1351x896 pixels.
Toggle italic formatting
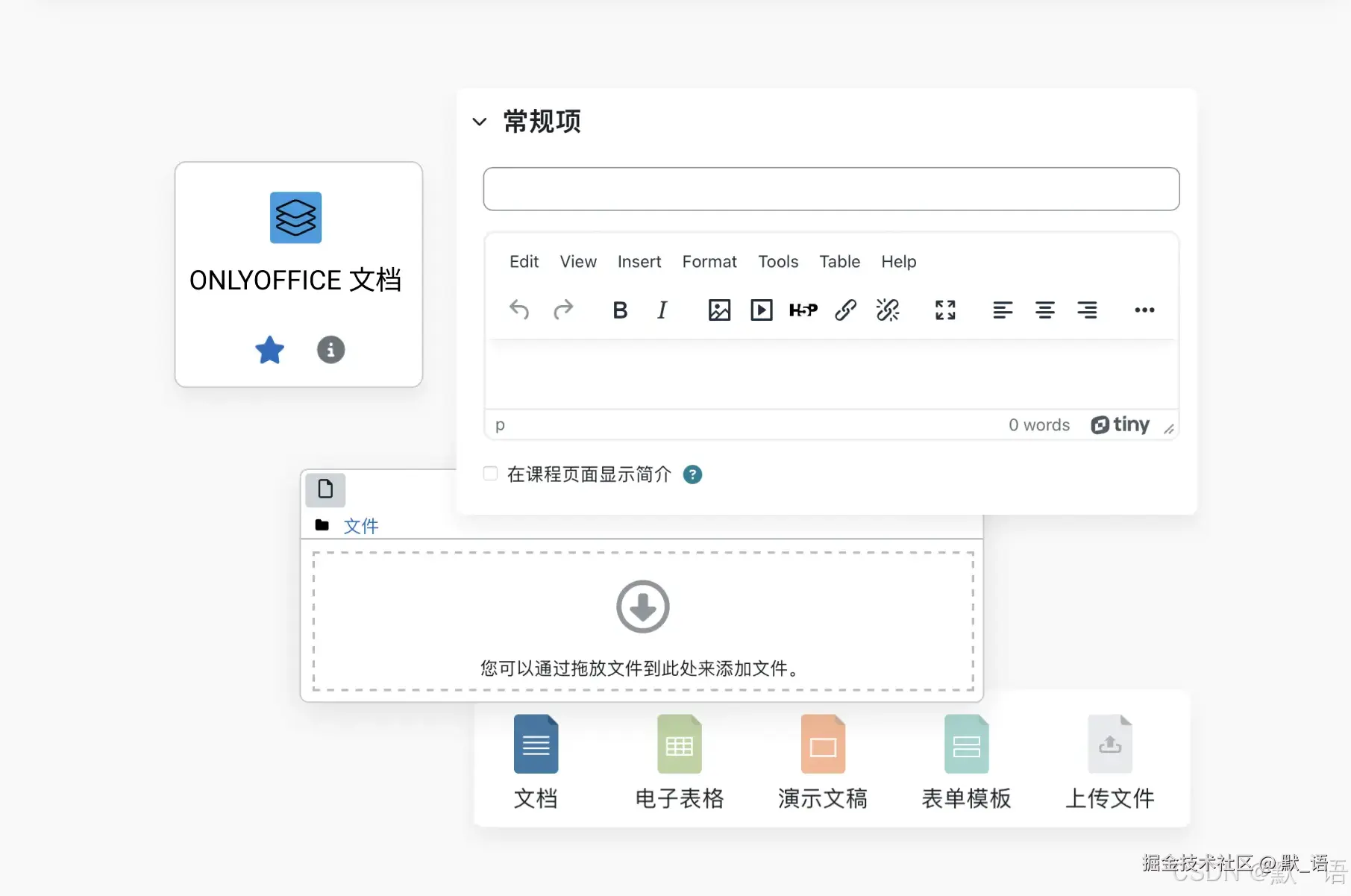click(662, 310)
